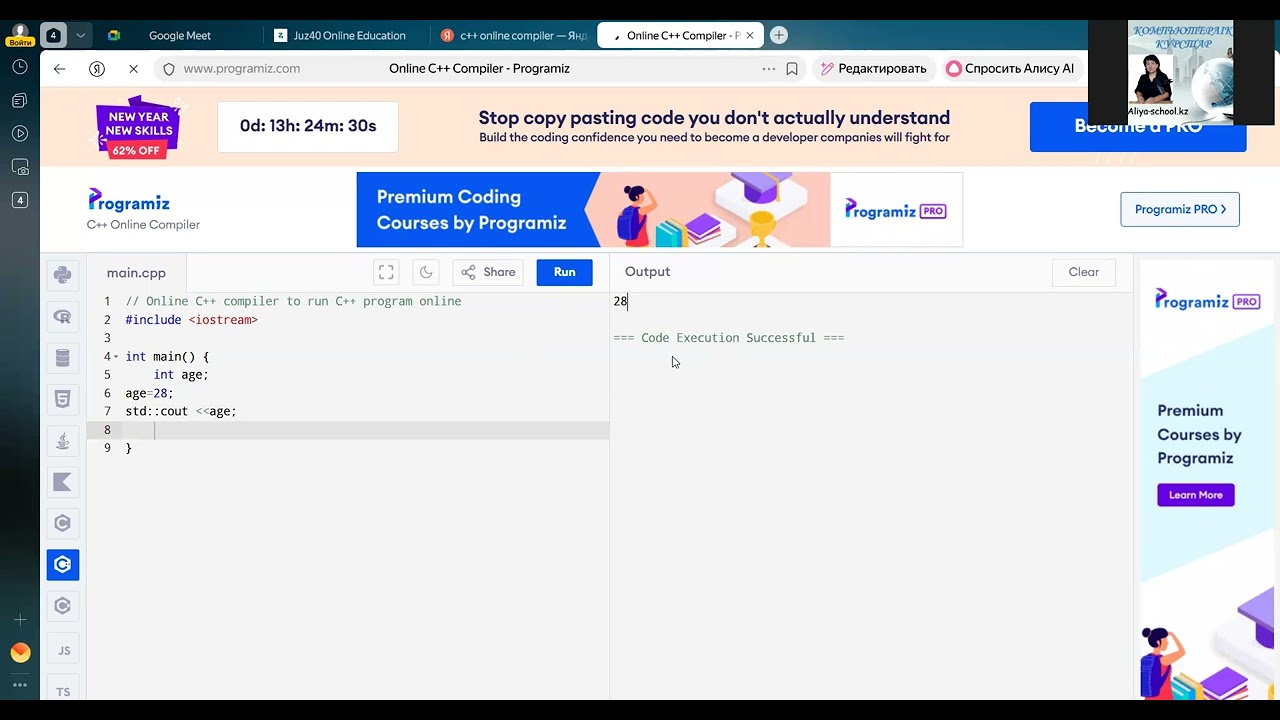Open the TS compiler icon
The height and width of the screenshot is (720, 1280).
coord(63,691)
